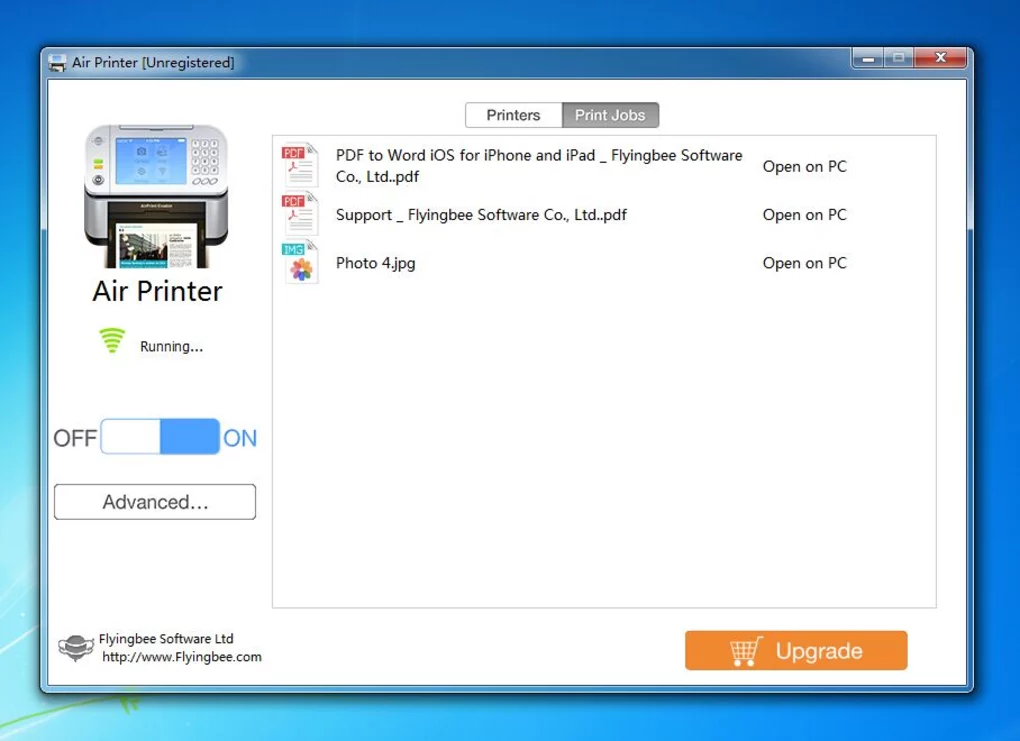
Task: Click the Air Printer device image
Action: 156,196
